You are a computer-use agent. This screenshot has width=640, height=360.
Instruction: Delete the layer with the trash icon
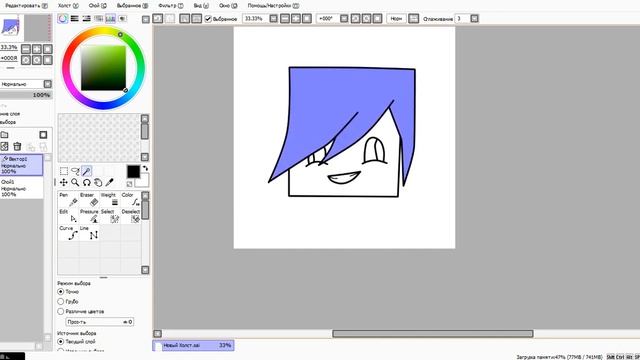[17, 146]
